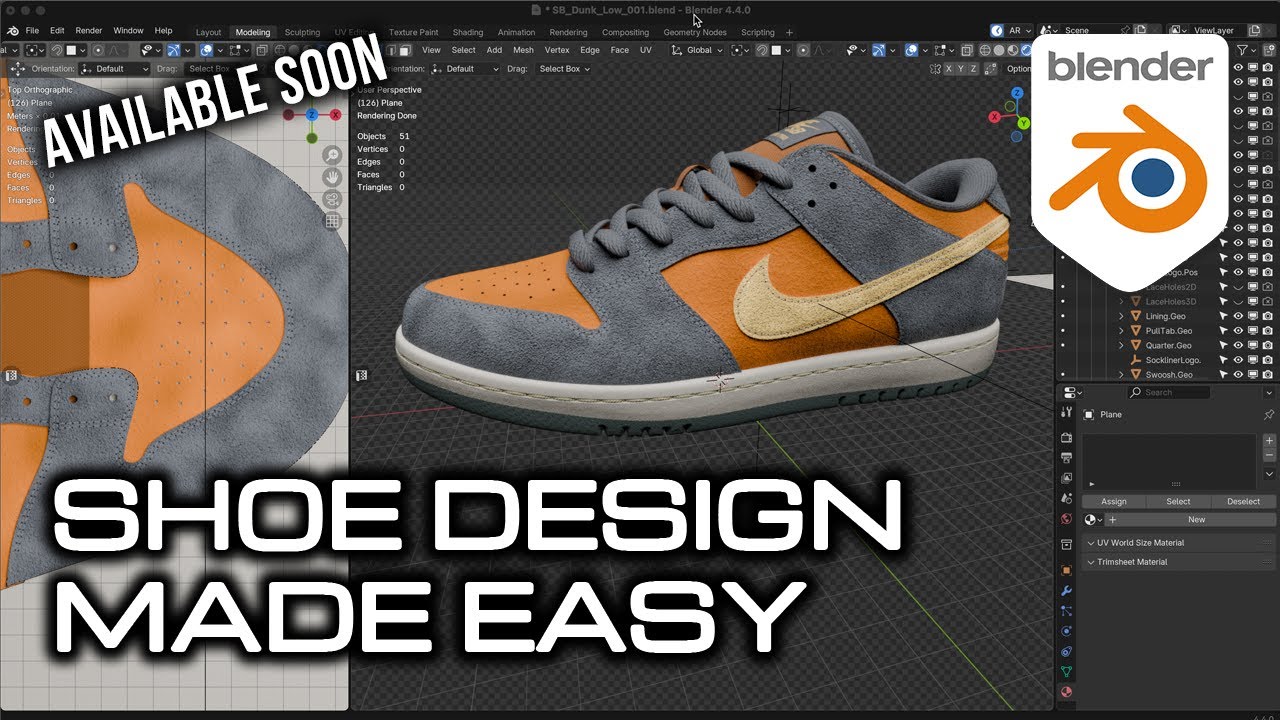Click the material slot Assign button

tap(1114, 501)
